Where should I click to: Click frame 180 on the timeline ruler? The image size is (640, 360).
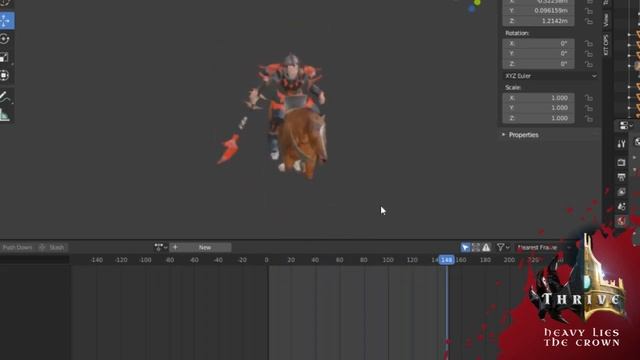pyautogui.click(x=485, y=260)
